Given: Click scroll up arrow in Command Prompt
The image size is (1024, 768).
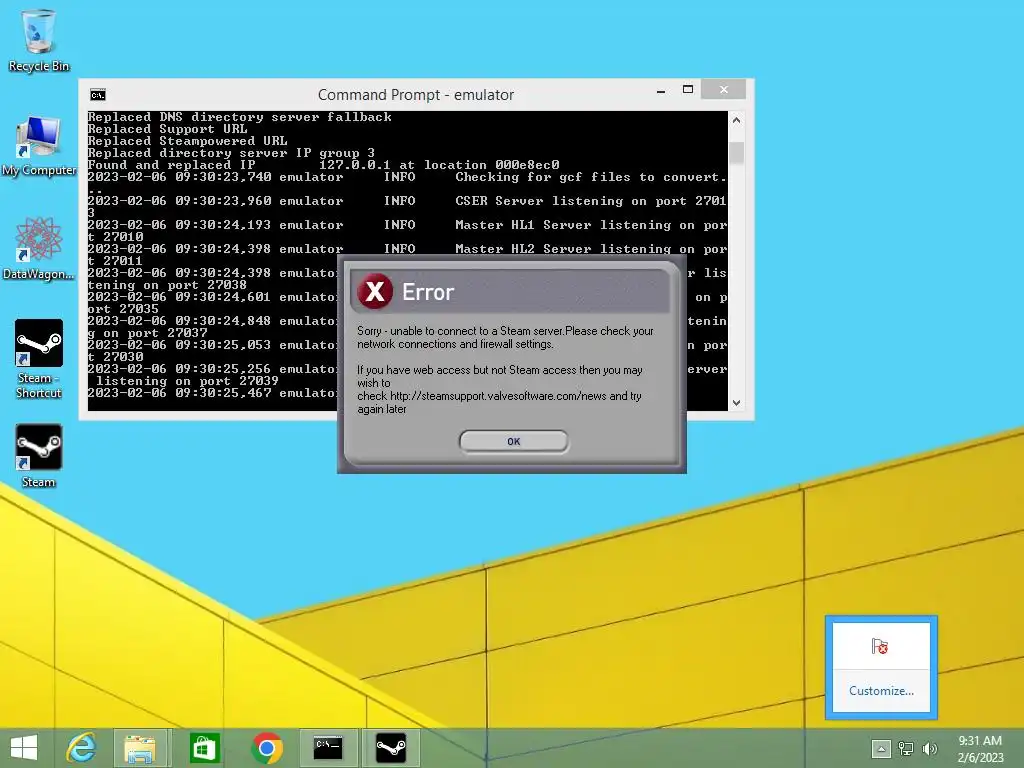Looking at the screenshot, I should pos(736,120).
